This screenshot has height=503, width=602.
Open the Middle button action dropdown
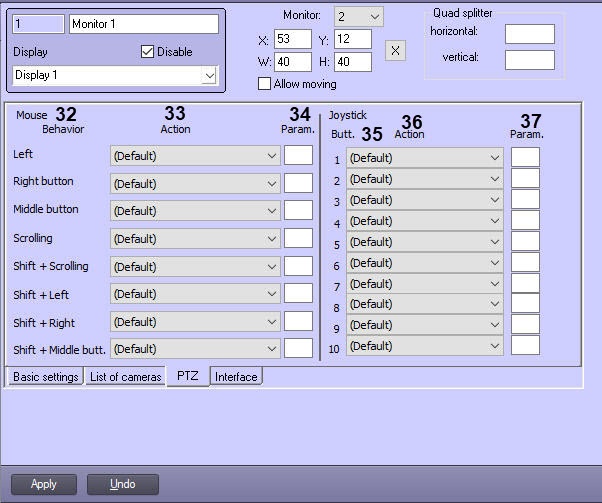[195, 211]
